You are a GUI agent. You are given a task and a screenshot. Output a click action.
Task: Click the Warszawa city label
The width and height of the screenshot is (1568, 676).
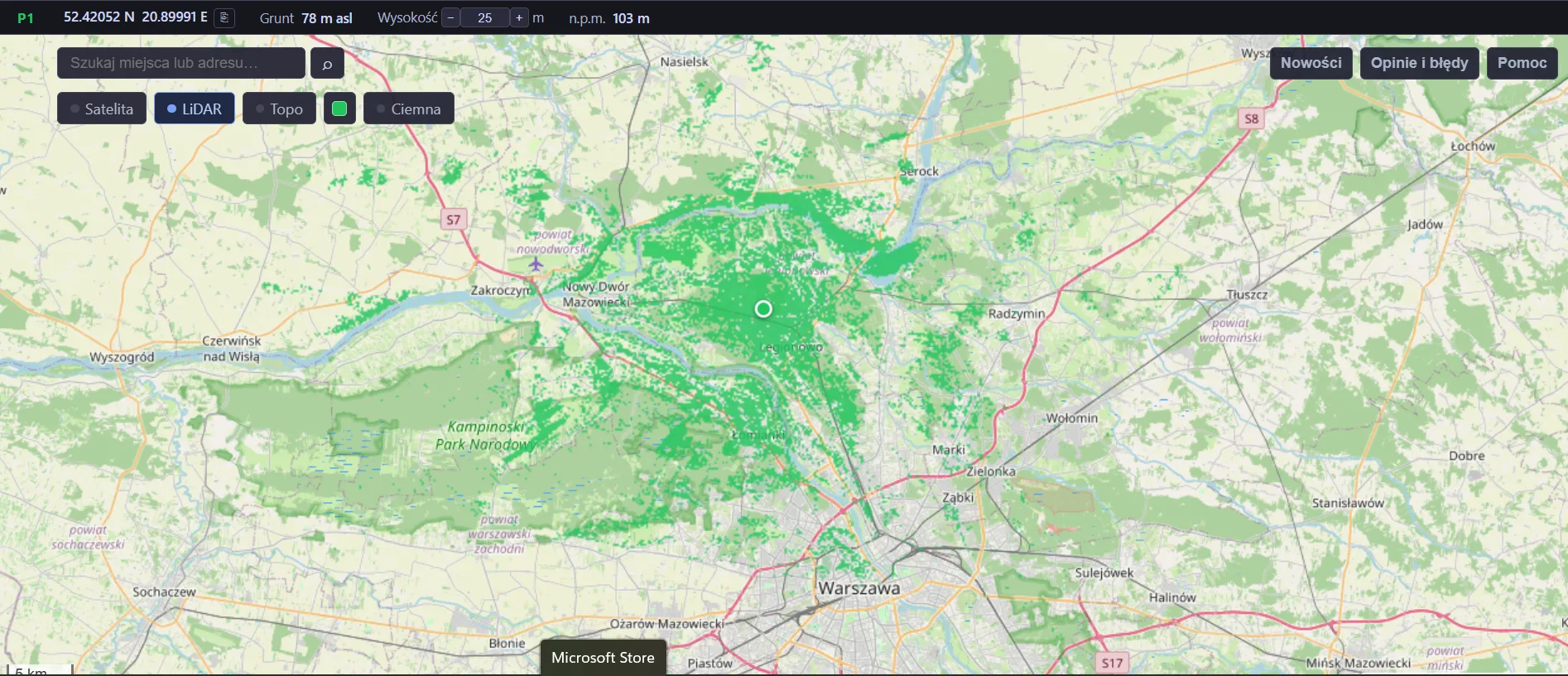click(x=859, y=588)
